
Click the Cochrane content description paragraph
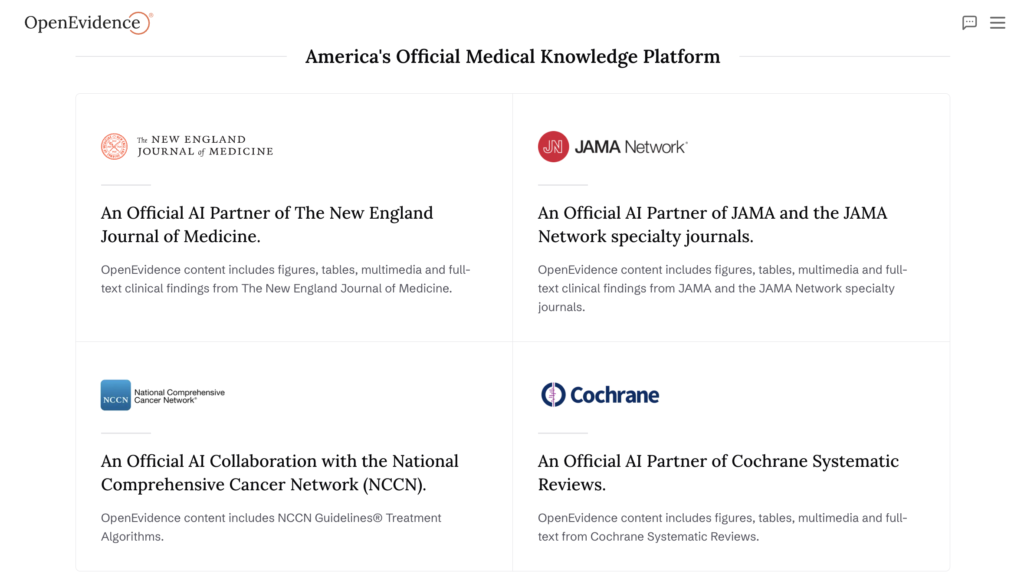pyautogui.click(x=722, y=527)
